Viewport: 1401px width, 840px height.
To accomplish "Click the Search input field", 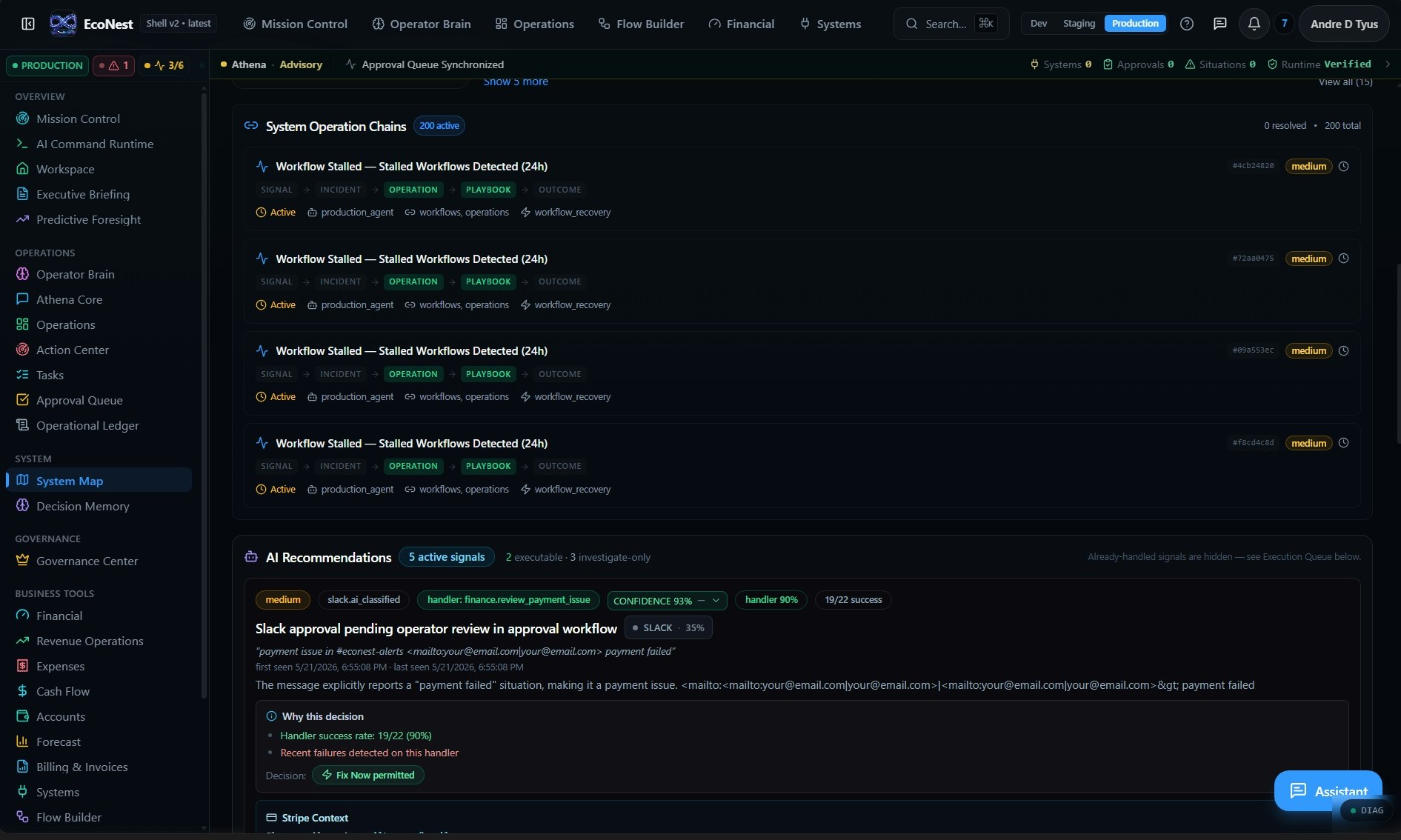I will [951, 24].
